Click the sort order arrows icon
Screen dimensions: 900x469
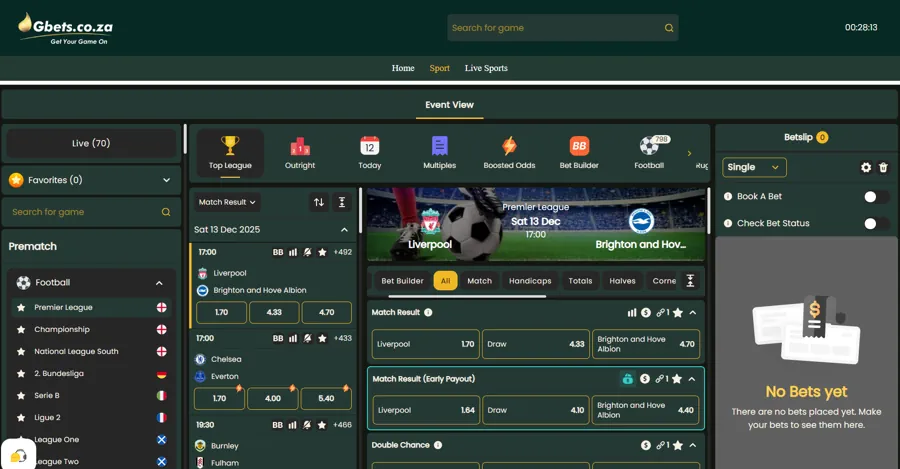319,202
